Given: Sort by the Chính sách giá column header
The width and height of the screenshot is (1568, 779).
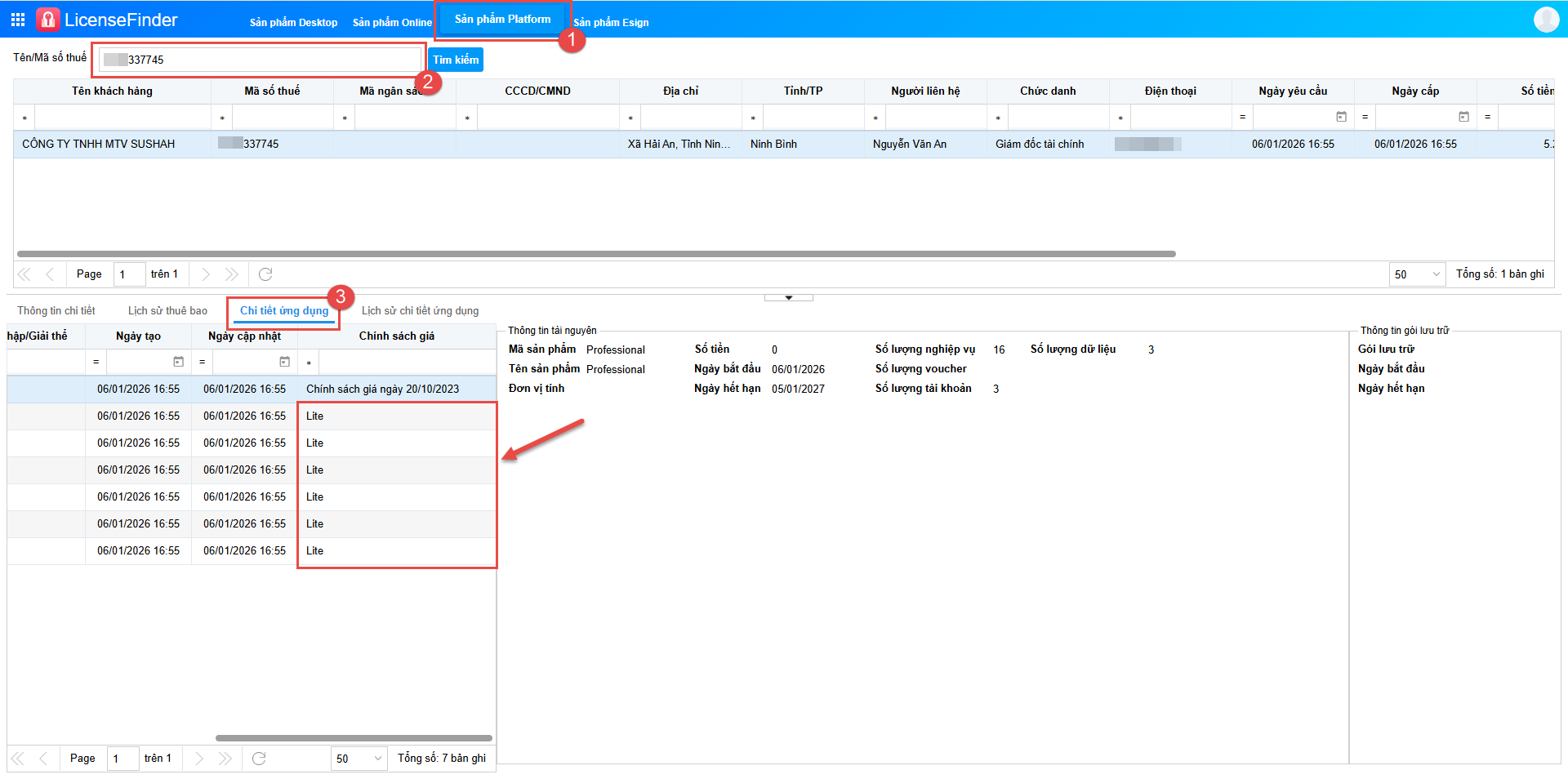Looking at the screenshot, I should coord(396,336).
